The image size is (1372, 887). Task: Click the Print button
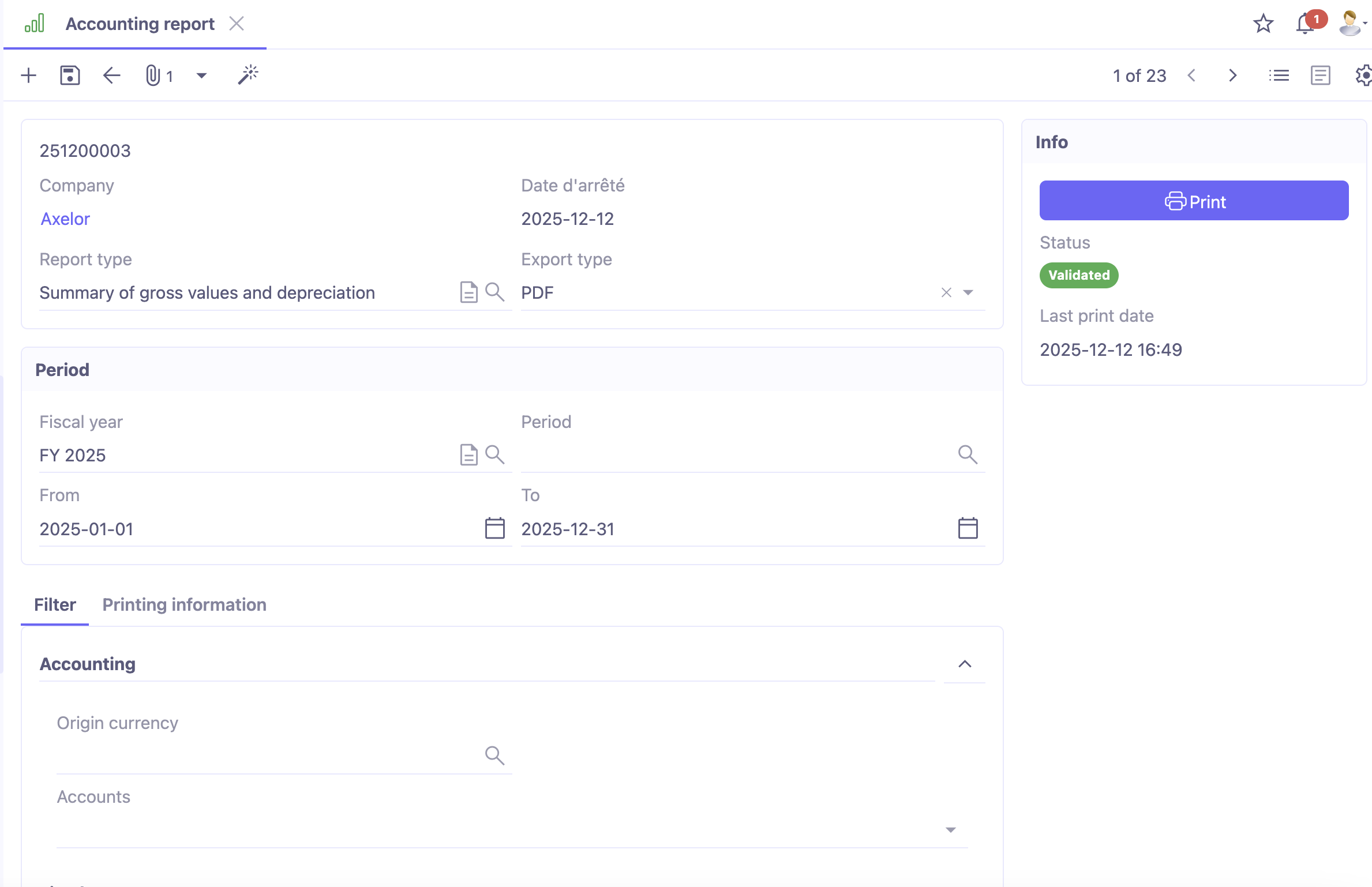[x=1194, y=201]
